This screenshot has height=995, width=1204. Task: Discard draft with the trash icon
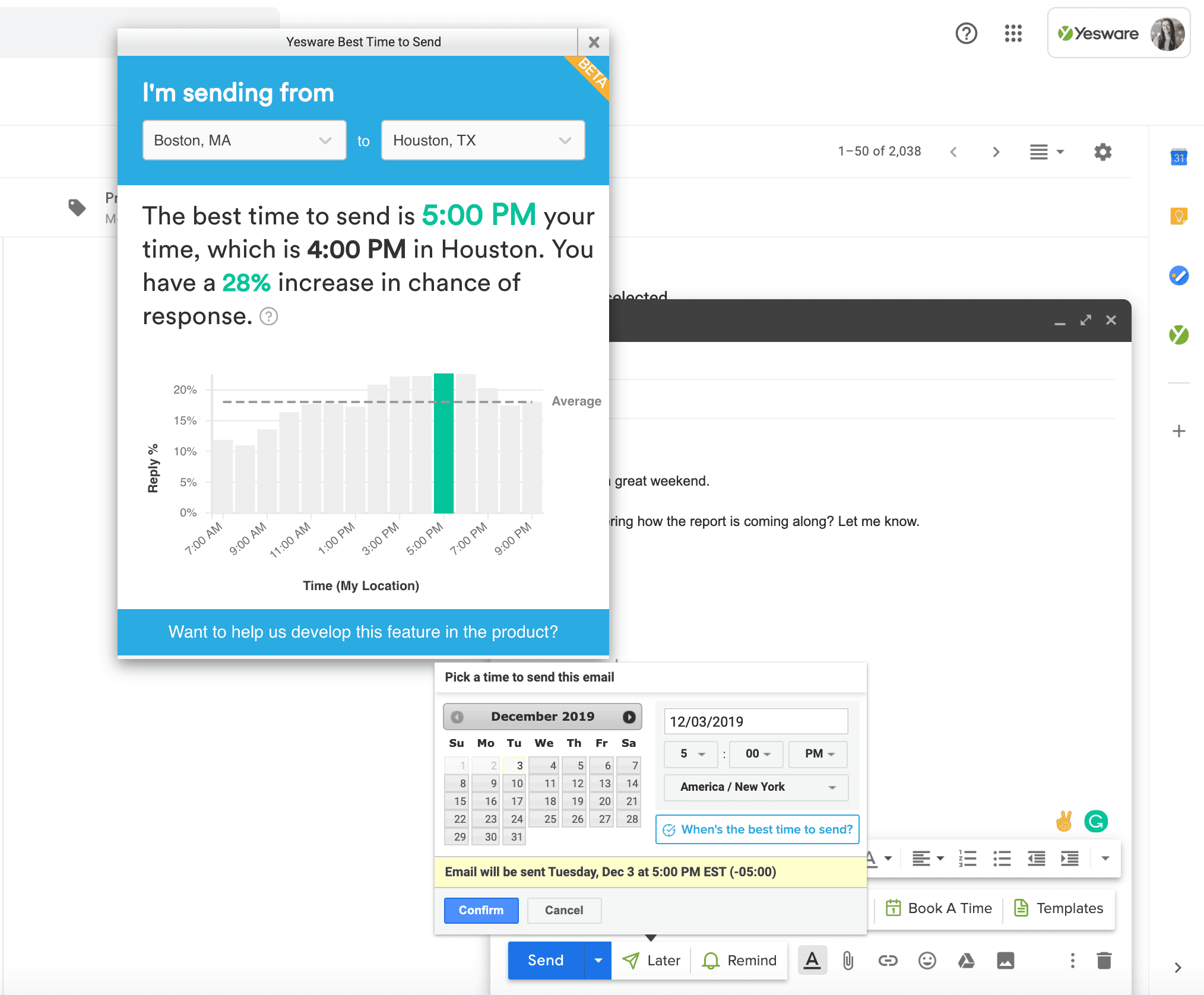1104,961
